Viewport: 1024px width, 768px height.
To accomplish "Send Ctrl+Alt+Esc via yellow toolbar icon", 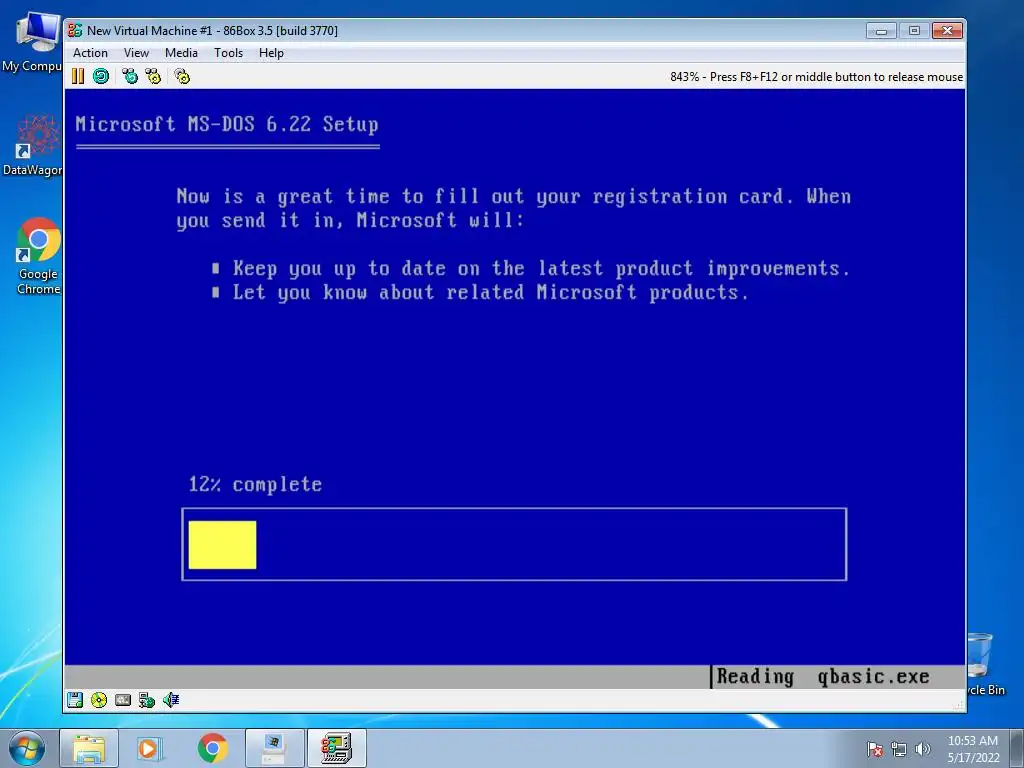I will click(x=153, y=76).
